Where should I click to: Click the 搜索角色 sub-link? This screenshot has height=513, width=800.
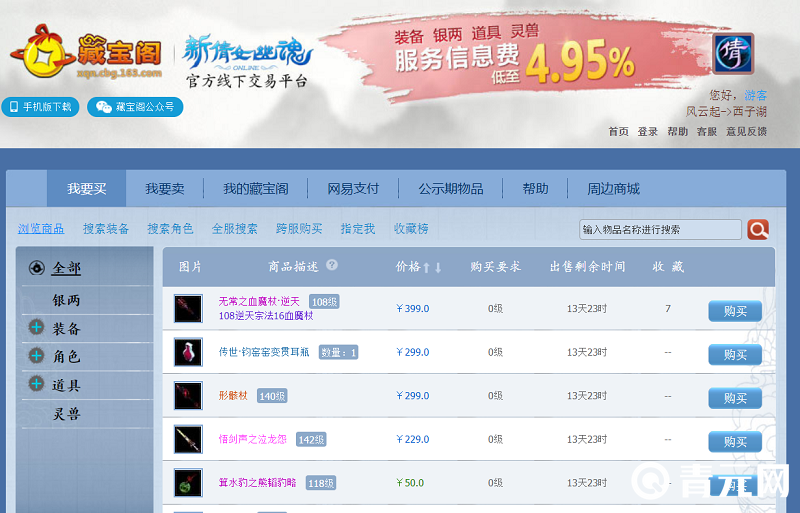pyautogui.click(x=170, y=229)
